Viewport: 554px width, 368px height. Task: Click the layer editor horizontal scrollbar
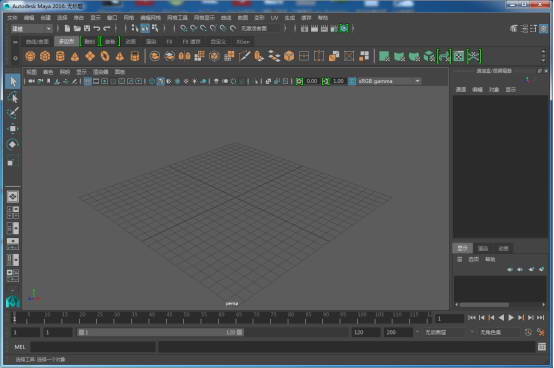(484, 304)
